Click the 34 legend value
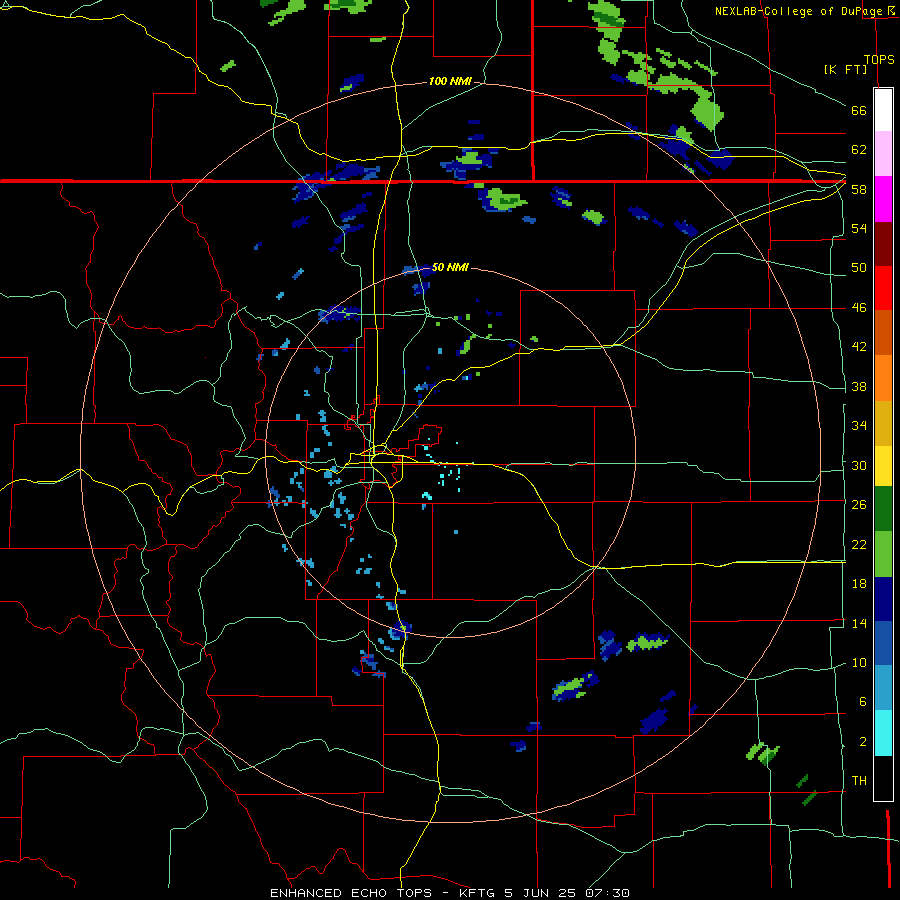900x900 pixels. pyautogui.click(x=859, y=426)
